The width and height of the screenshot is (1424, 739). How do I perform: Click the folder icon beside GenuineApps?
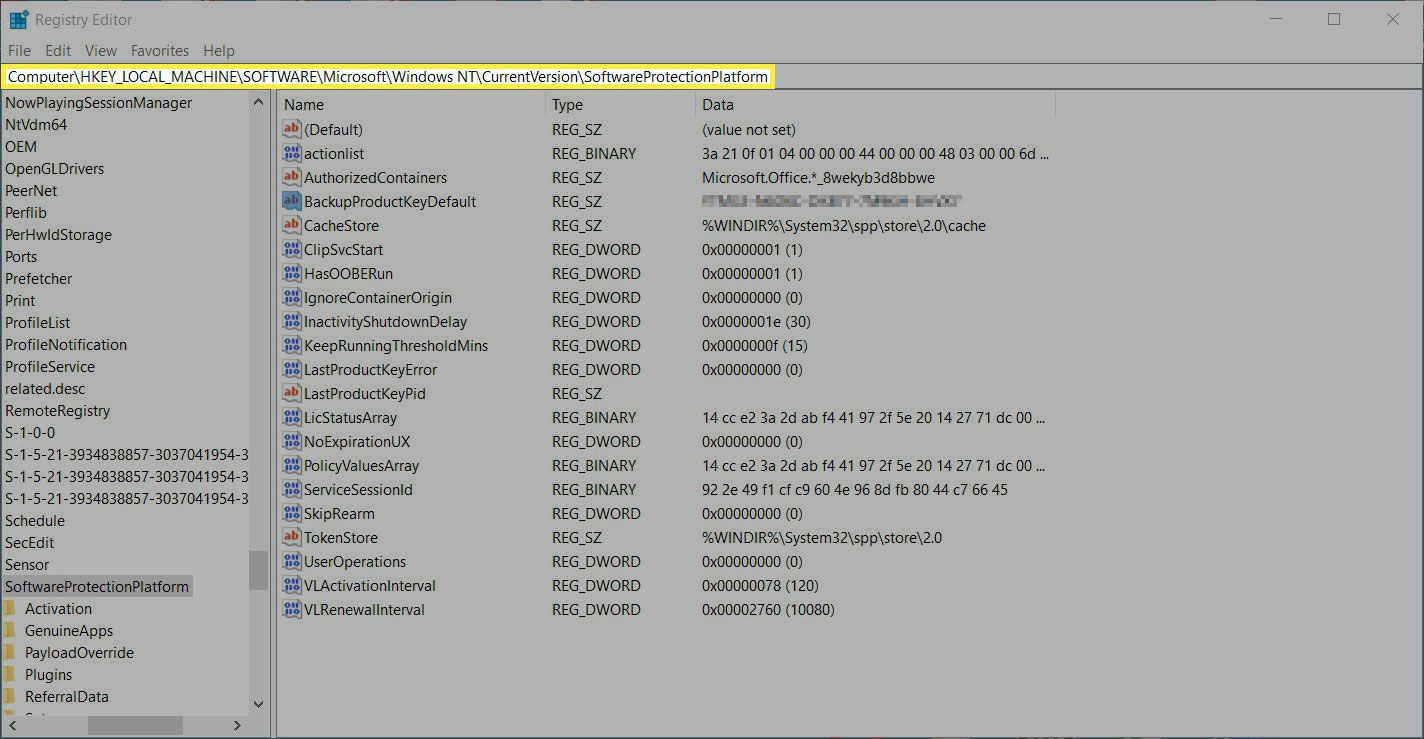pyautogui.click(x=11, y=631)
